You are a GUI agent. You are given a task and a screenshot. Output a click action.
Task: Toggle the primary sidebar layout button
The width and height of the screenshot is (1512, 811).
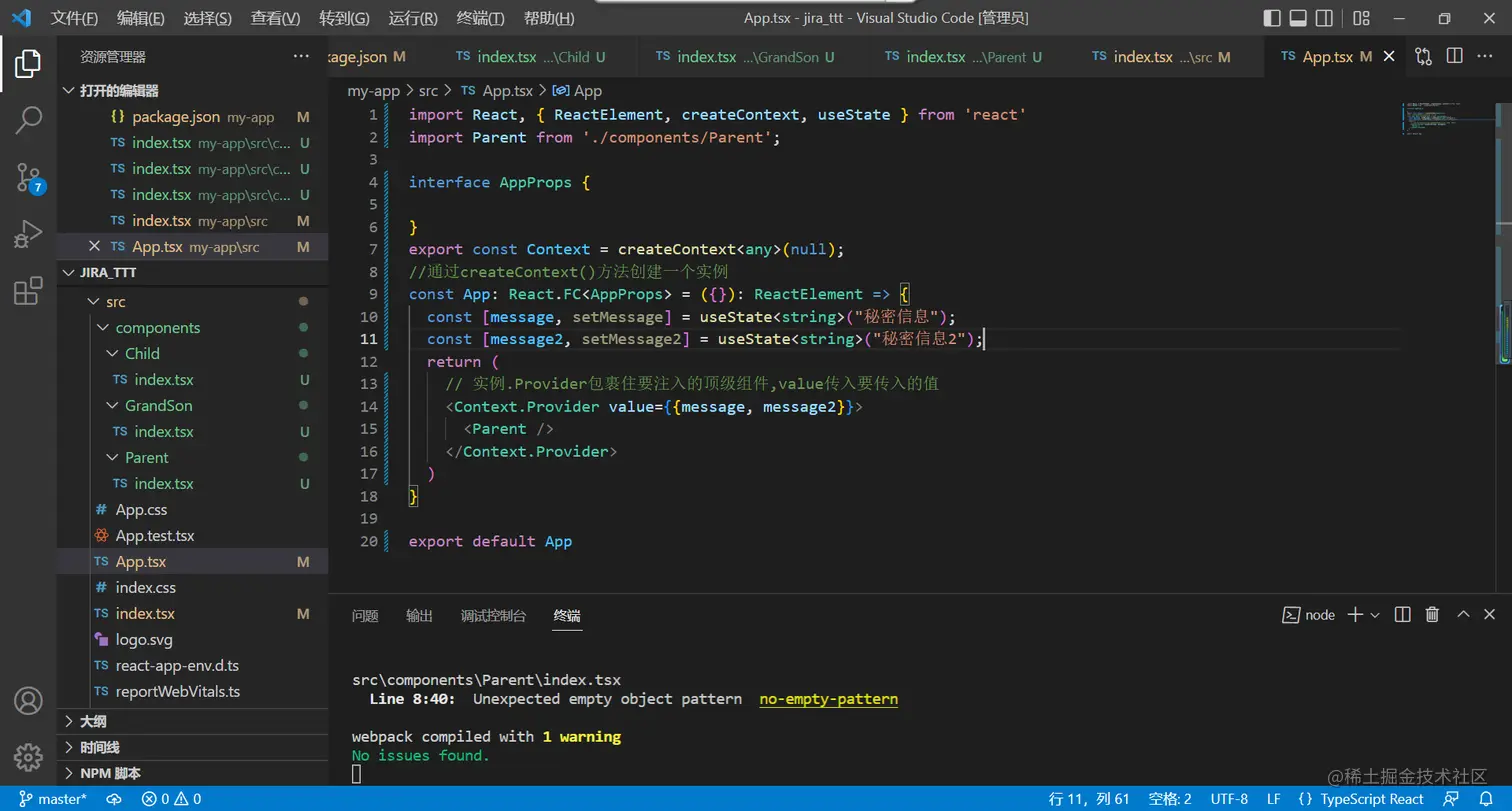(x=1272, y=18)
